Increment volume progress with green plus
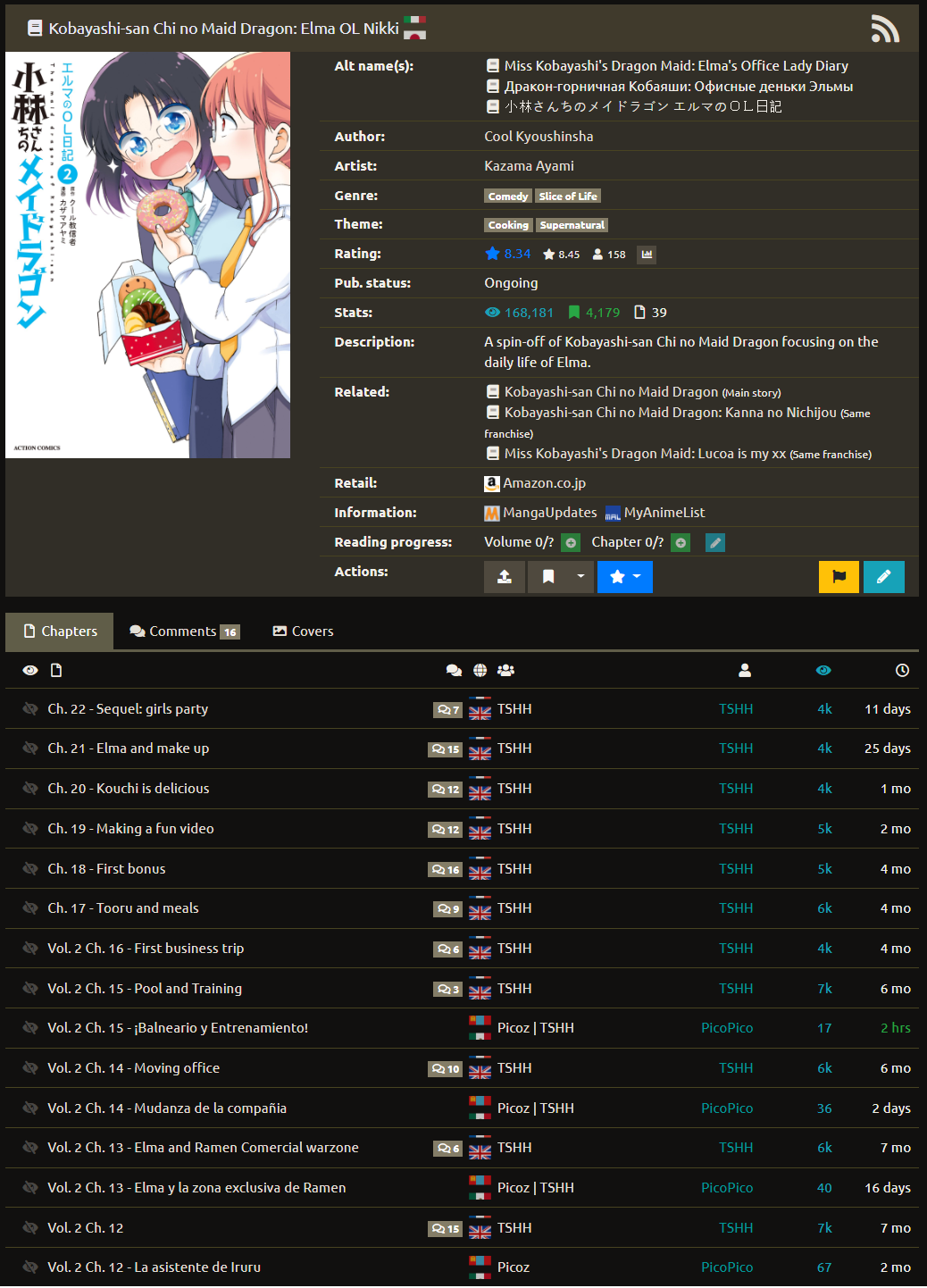This screenshot has width=927, height=1288. [571, 542]
